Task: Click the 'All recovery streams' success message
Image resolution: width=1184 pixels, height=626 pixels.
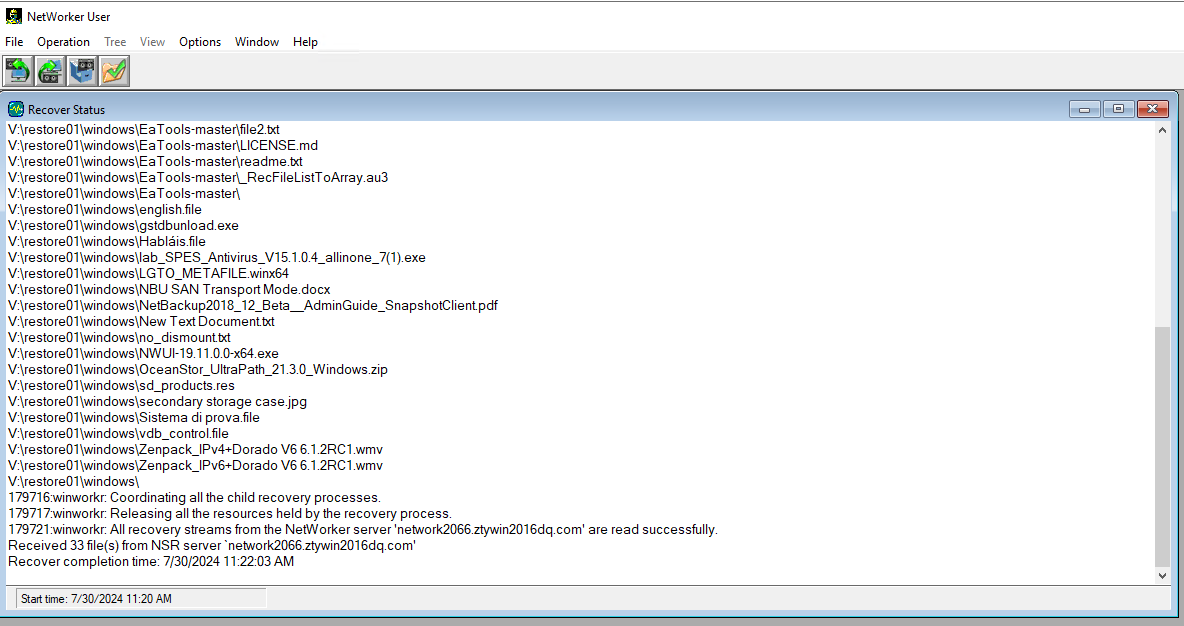Action: [x=363, y=530]
